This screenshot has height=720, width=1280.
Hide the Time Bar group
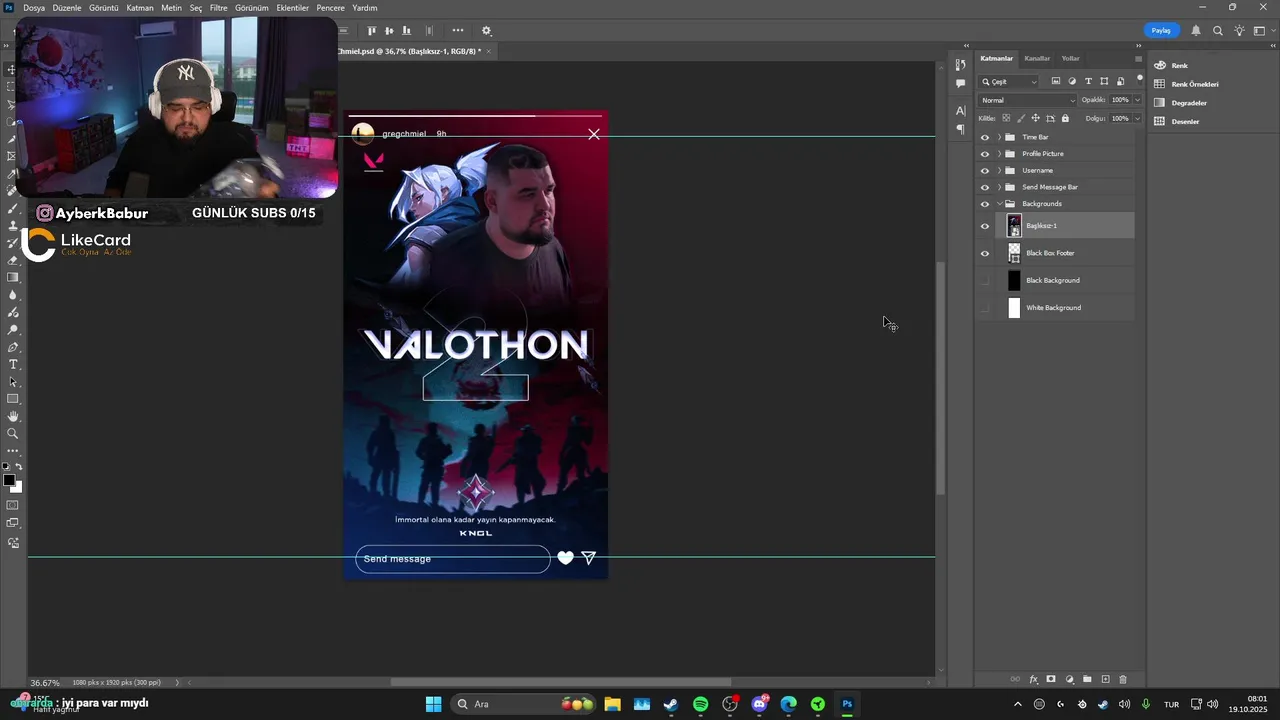point(985,137)
